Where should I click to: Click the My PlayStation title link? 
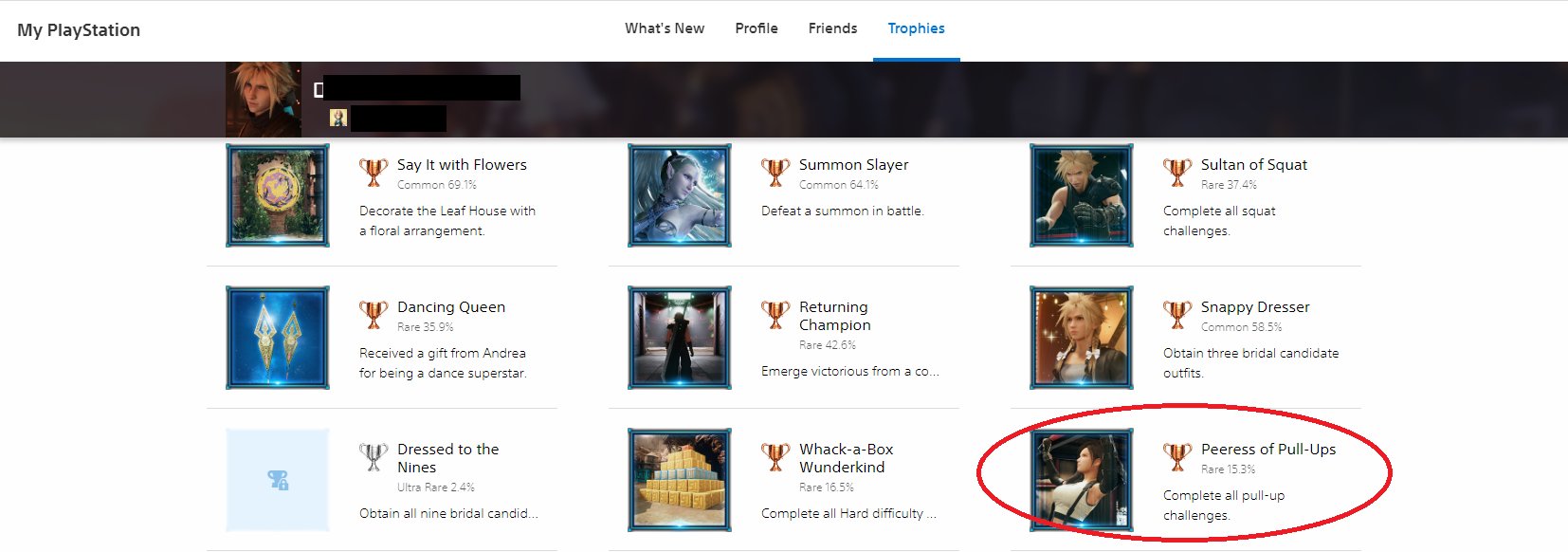[x=79, y=29]
